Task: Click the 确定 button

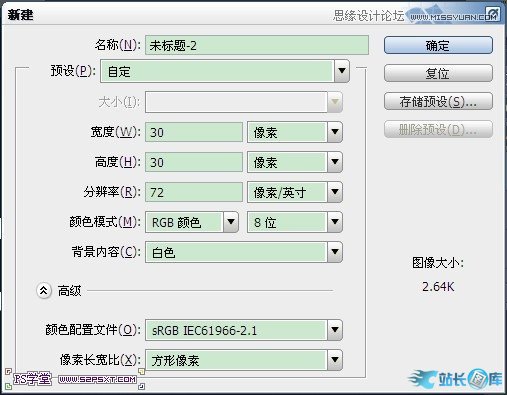Action: (x=438, y=45)
